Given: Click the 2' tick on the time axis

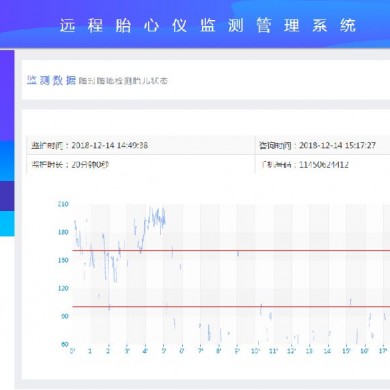Looking at the screenshot, I should (x=108, y=351).
